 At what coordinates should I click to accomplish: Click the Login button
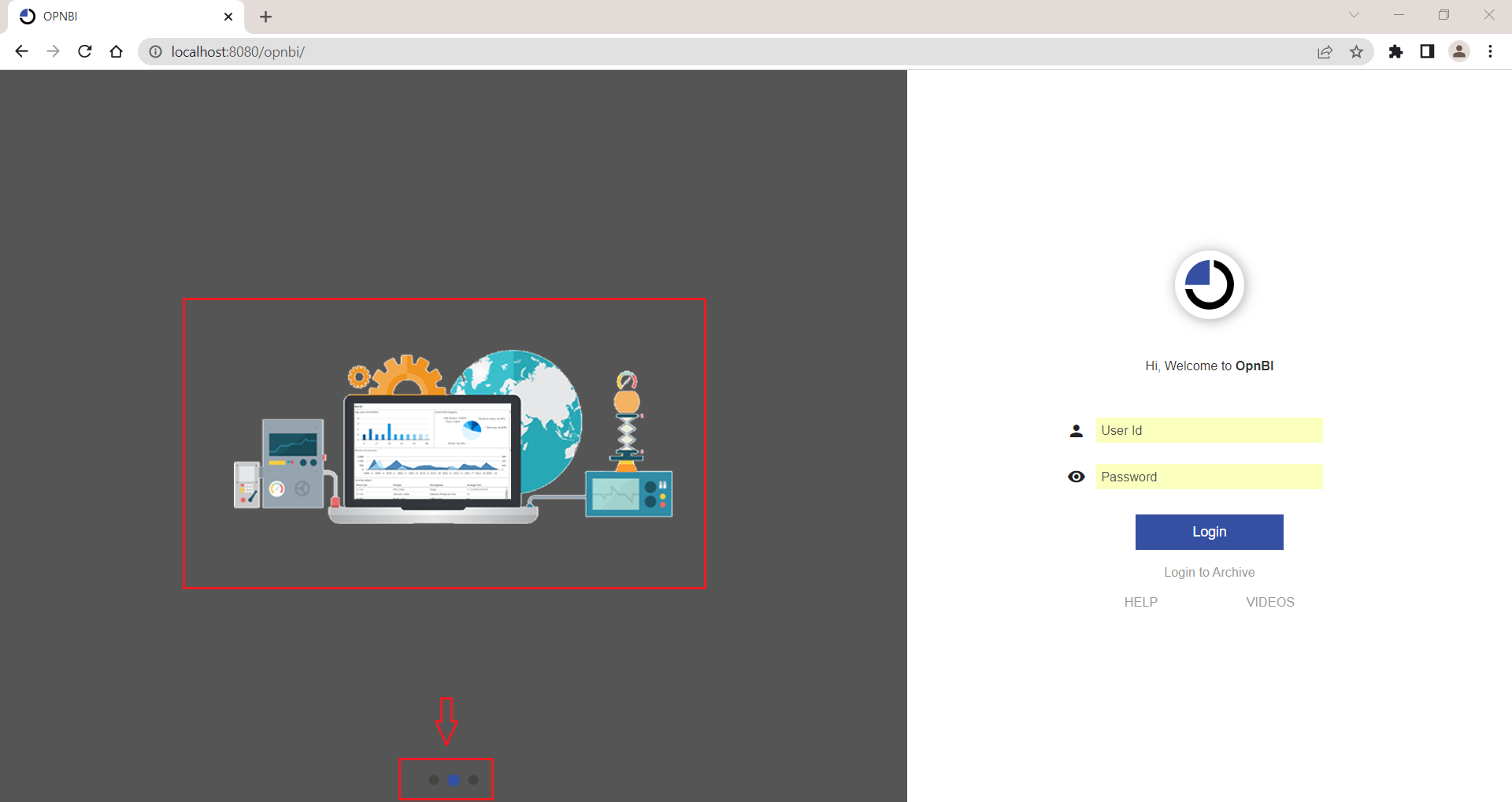point(1209,532)
